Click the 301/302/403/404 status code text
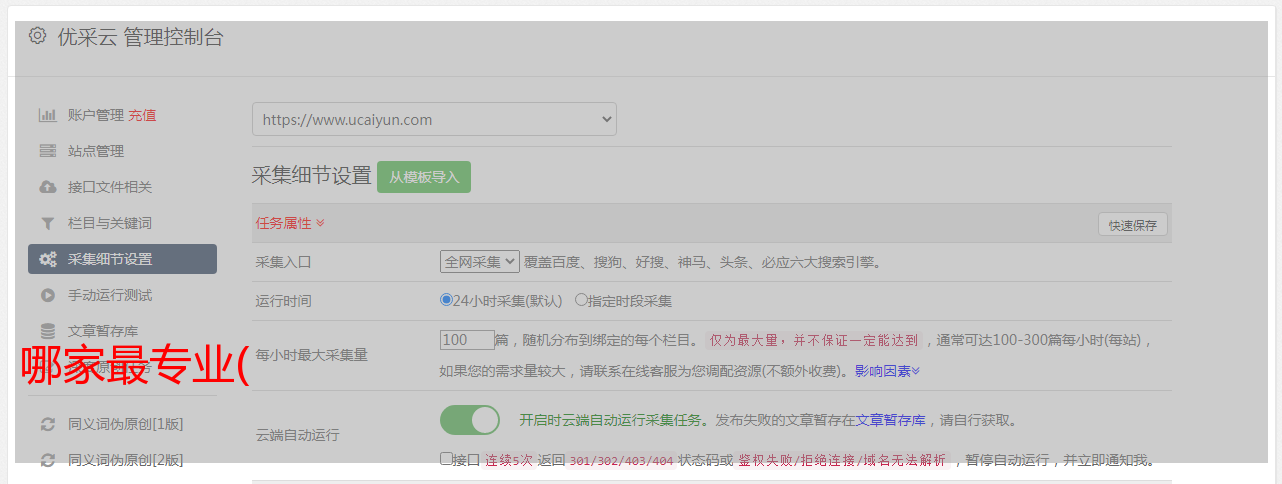Viewport: 1282px width, 484px height. pos(622,461)
